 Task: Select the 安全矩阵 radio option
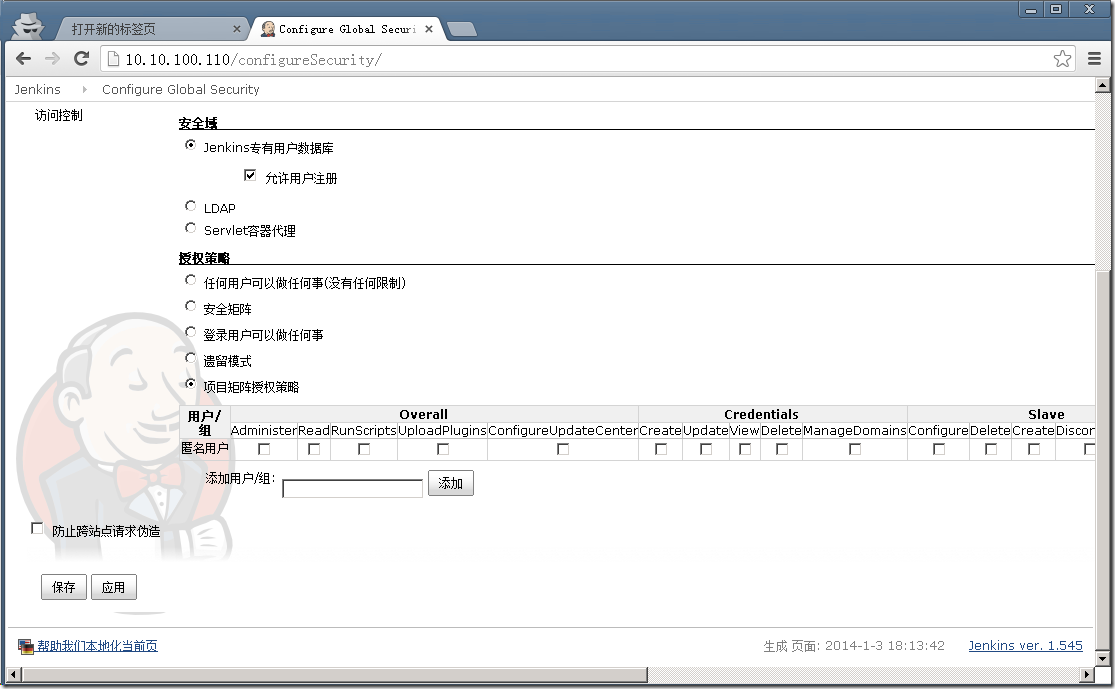click(x=190, y=306)
